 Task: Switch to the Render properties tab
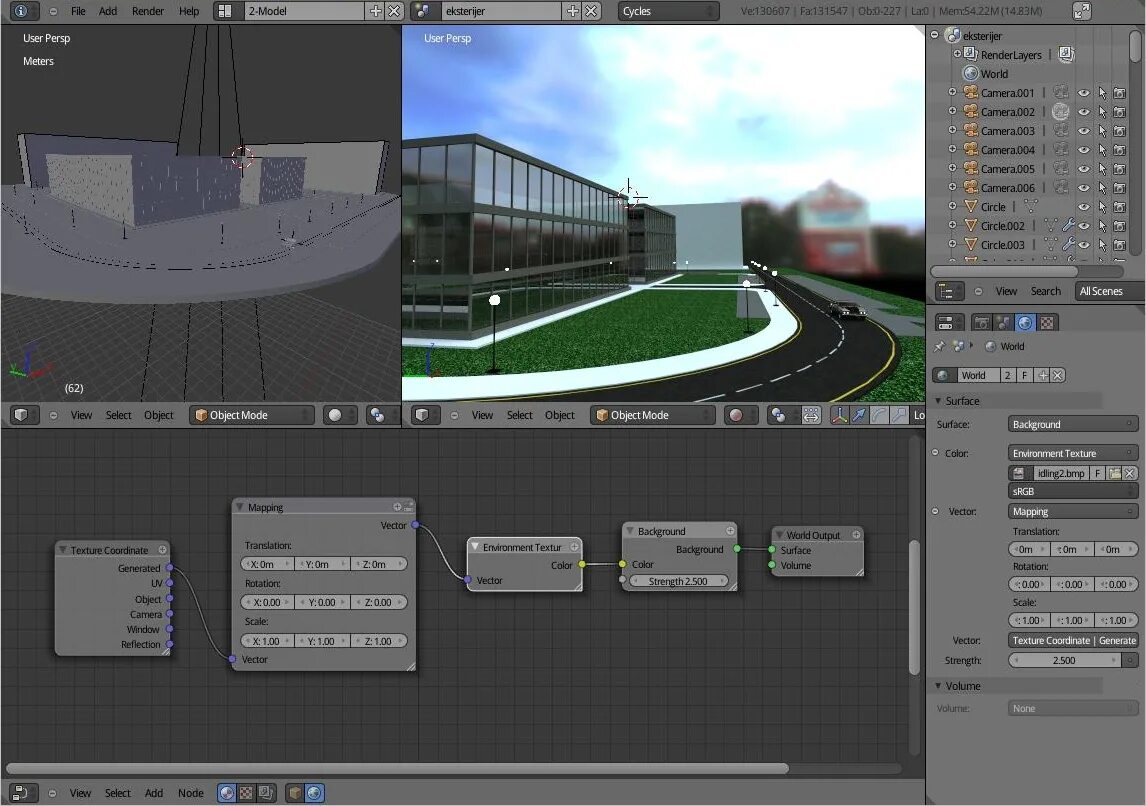coord(982,322)
